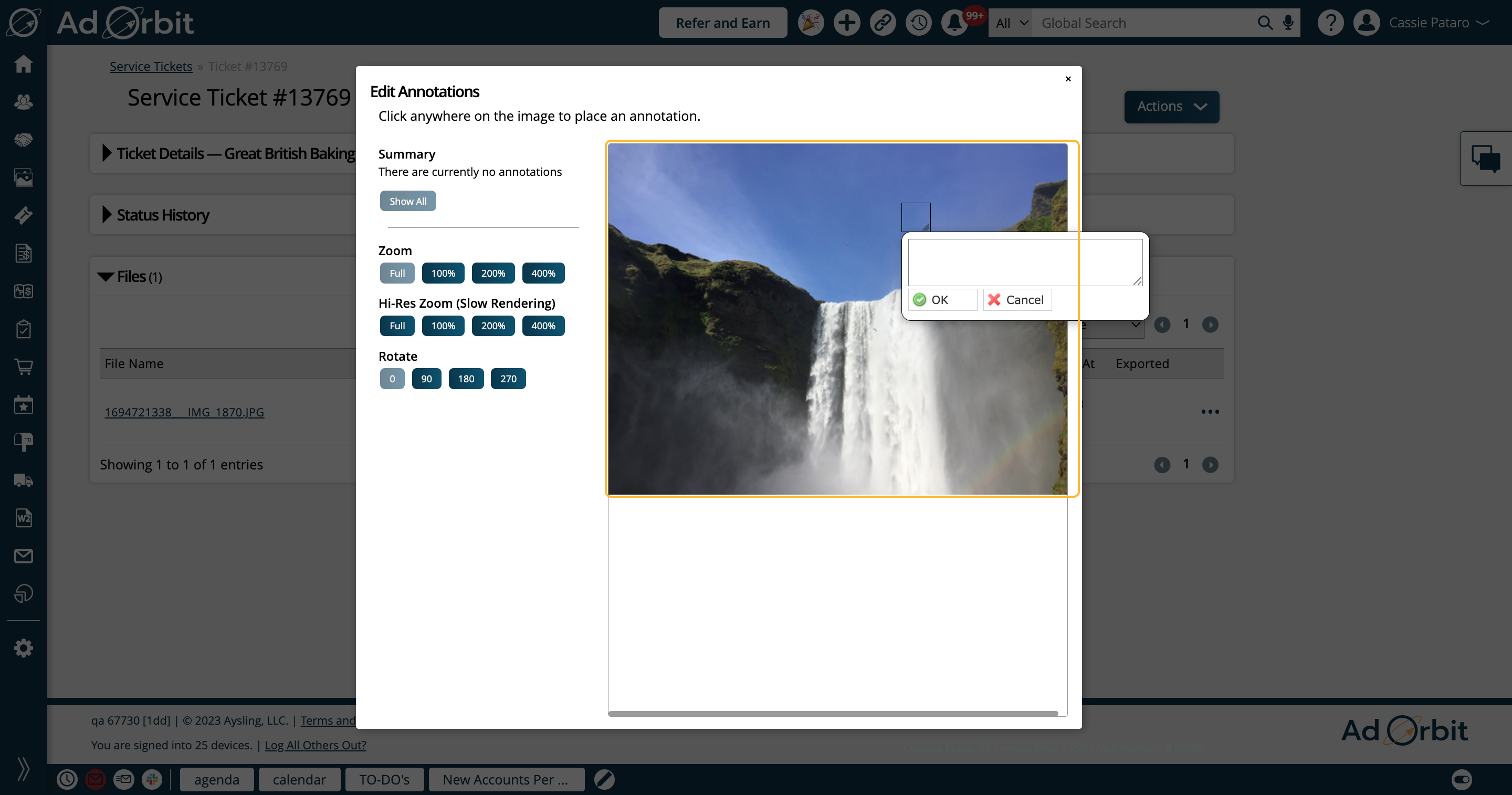The height and width of the screenshot is (795, 1512).
Task: Open the settings gear icon in sidebar
Action: click(24, 648)
